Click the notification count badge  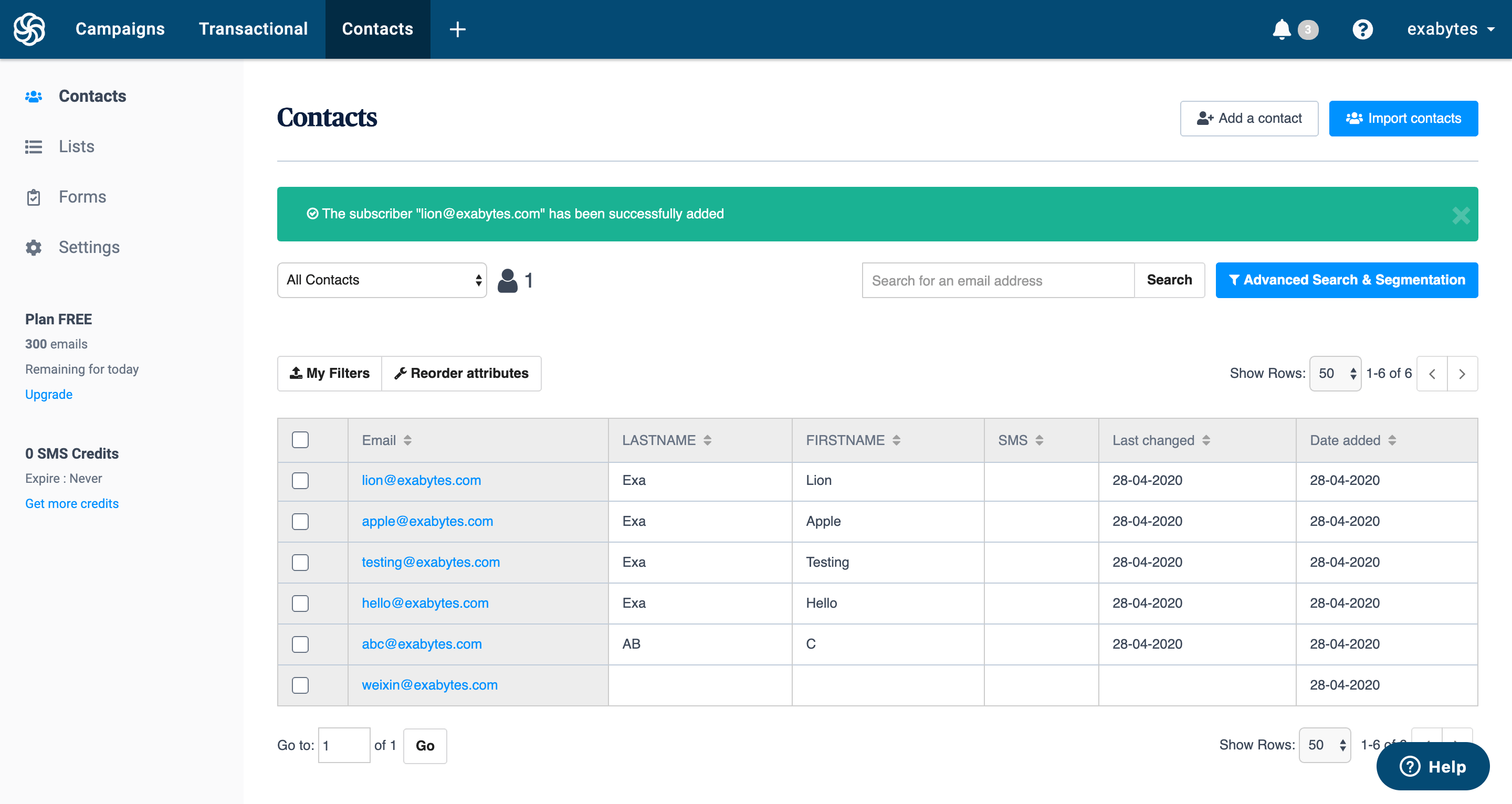click(1307, 29)
